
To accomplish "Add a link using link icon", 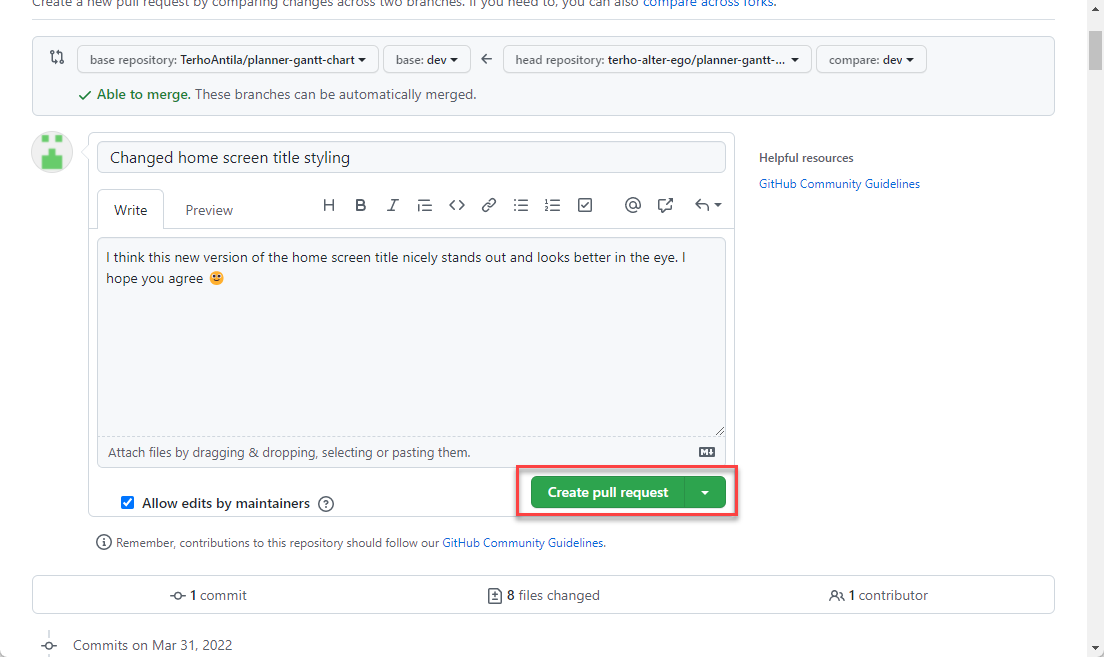I will point(489,205).
